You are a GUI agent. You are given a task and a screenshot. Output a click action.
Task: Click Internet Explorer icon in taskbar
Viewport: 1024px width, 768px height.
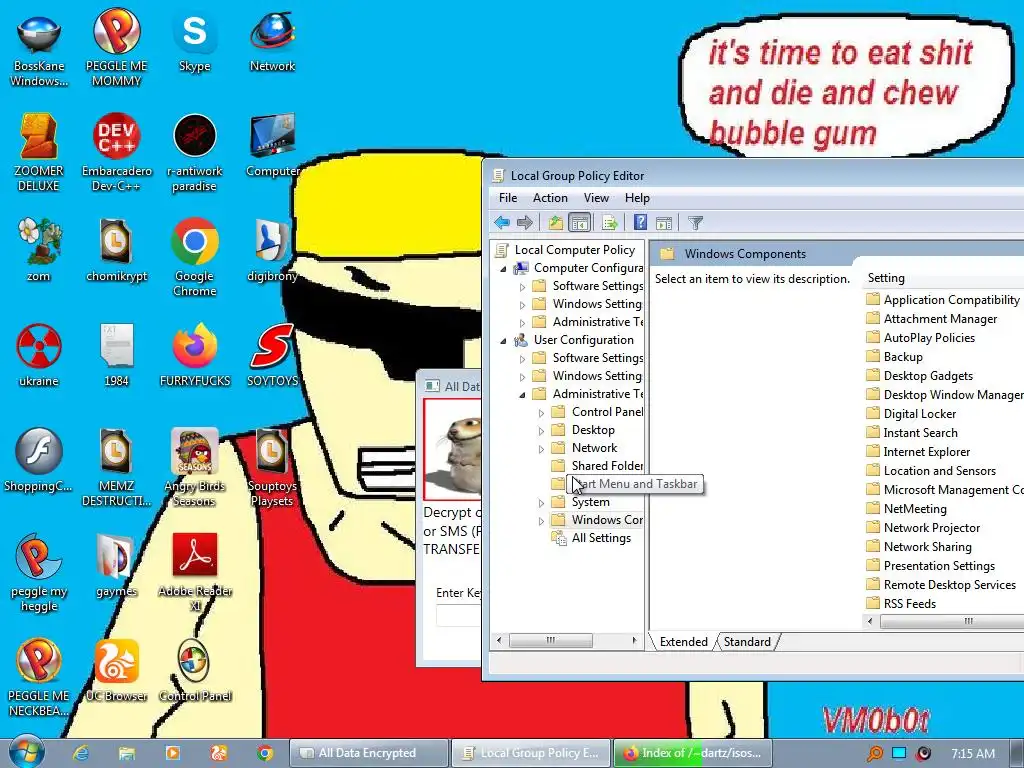80,753
